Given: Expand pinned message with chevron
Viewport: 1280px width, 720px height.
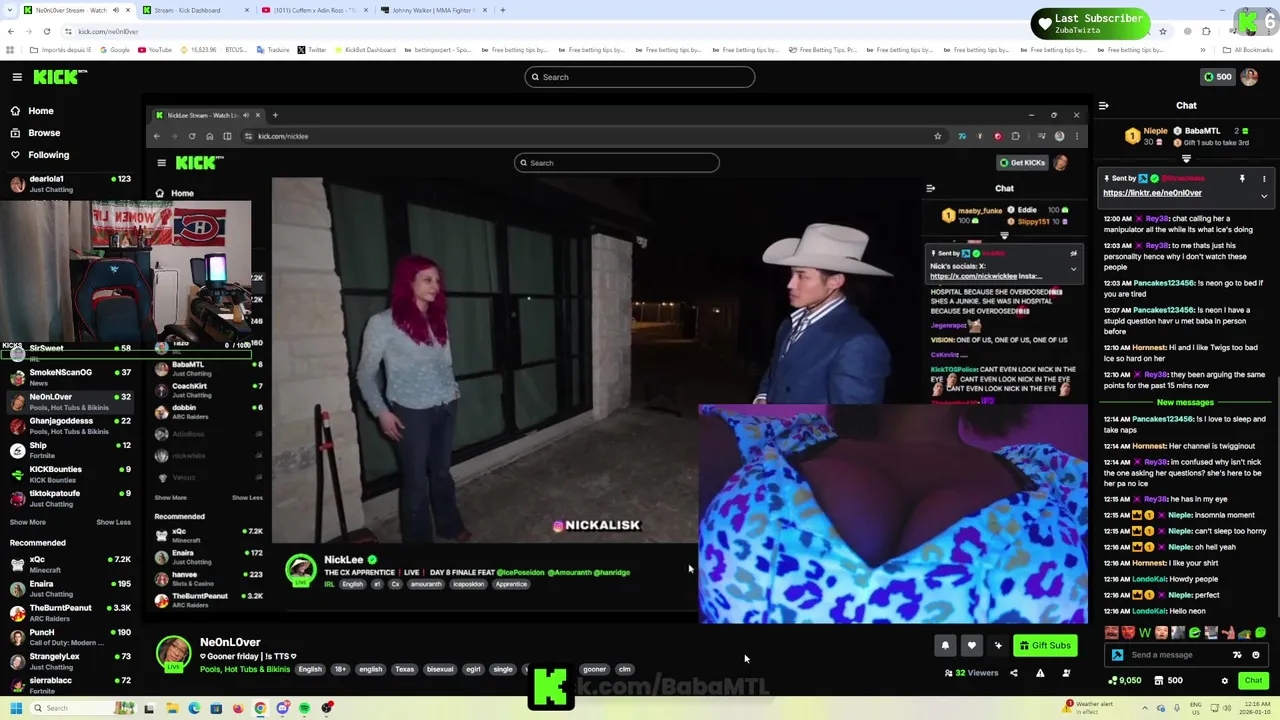Looking at the screenshot, I should point(1264,196).
